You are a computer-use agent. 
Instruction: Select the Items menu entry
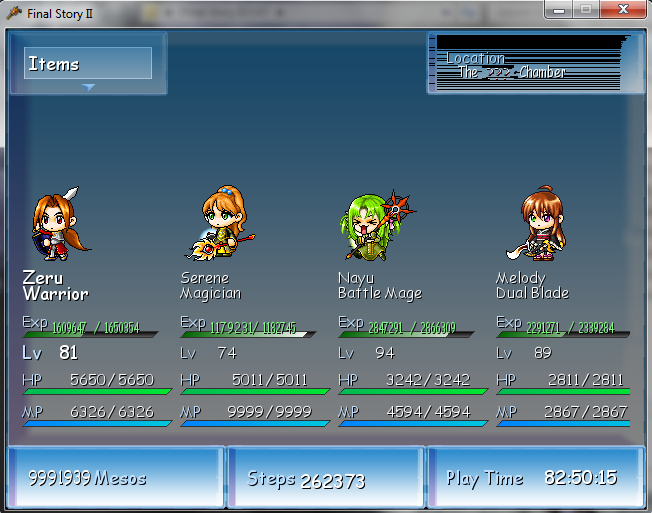(88, 63)
